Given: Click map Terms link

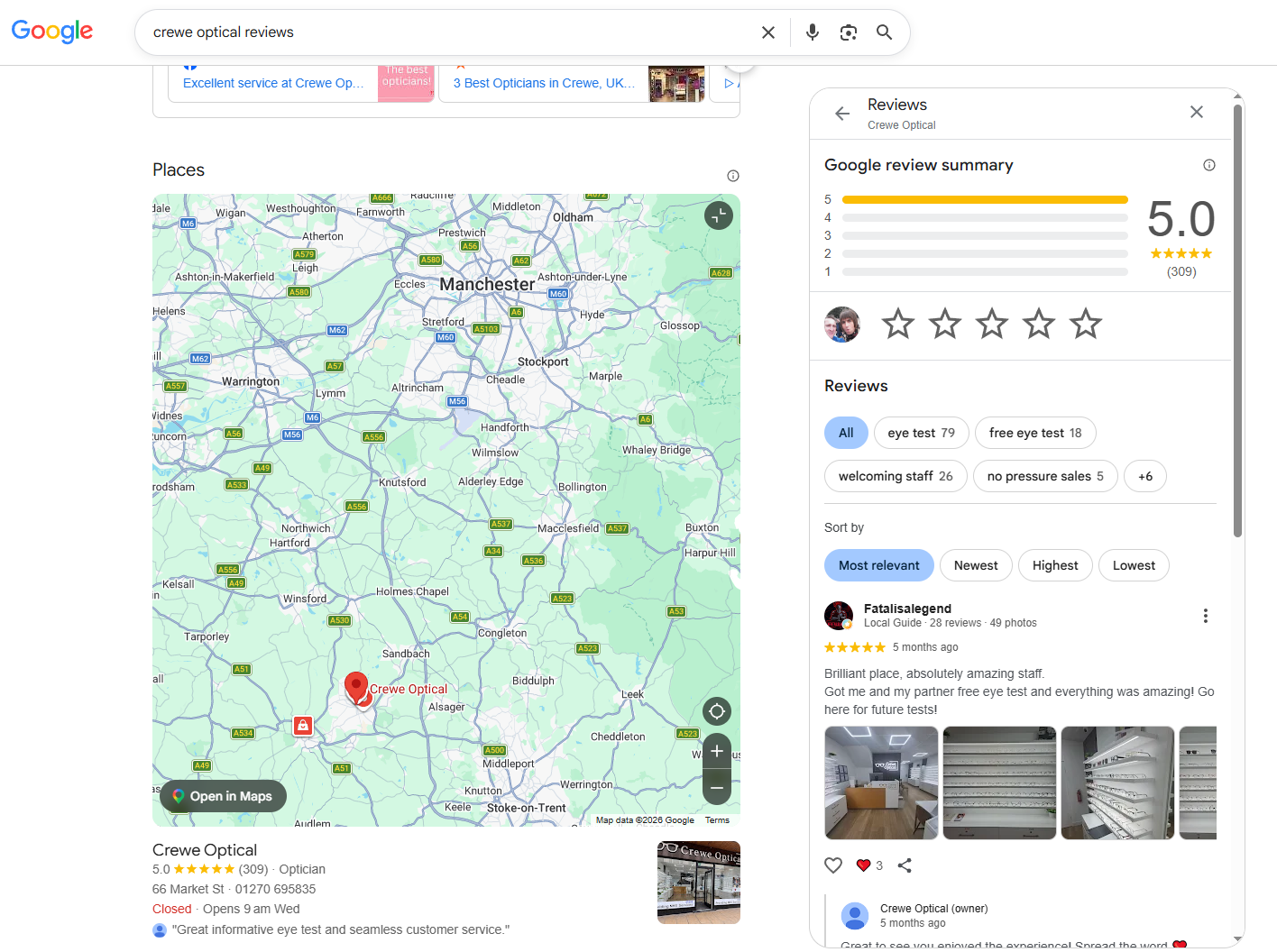Looking at the screenshot, I should (717, 820).
